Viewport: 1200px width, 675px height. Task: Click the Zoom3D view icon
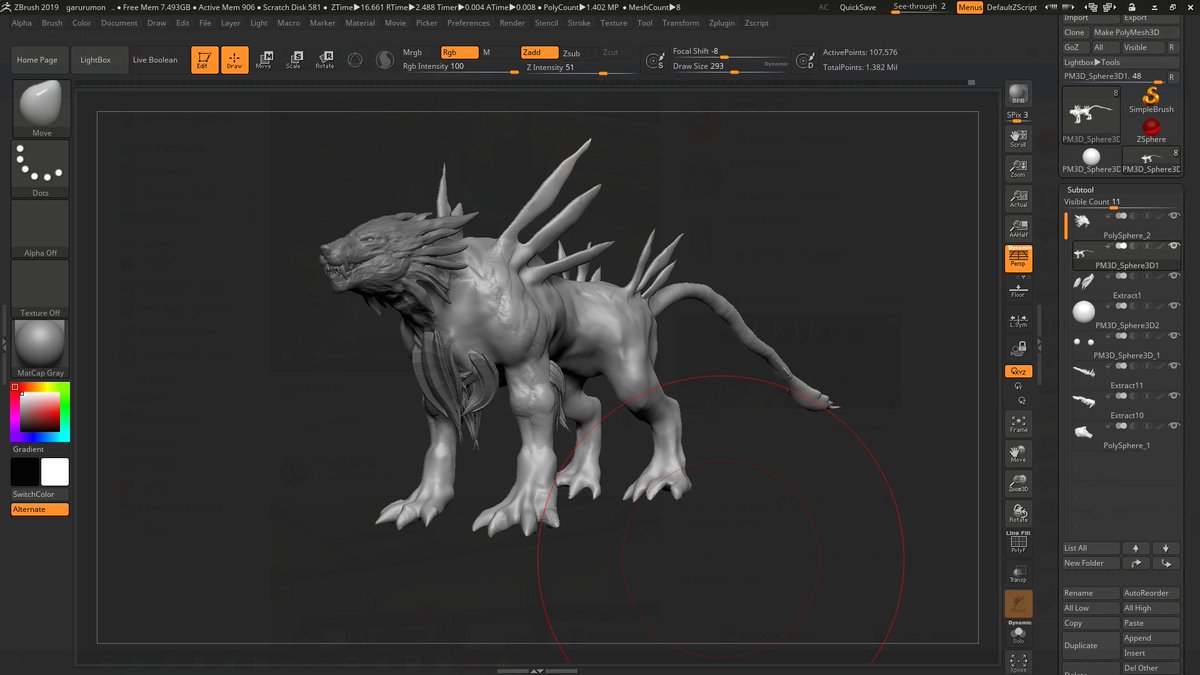(1018, 484)
